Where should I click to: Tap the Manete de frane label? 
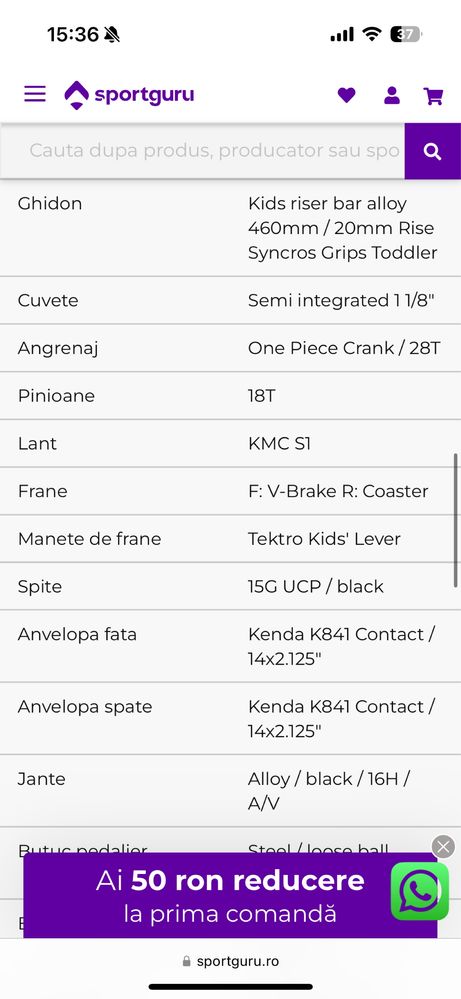pos(89,539)
